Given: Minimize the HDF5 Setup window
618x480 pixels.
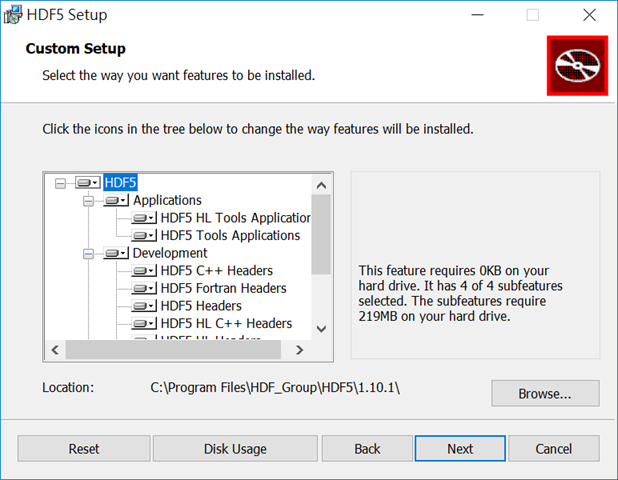Looking at the screenshot, I should pos(477,15).
